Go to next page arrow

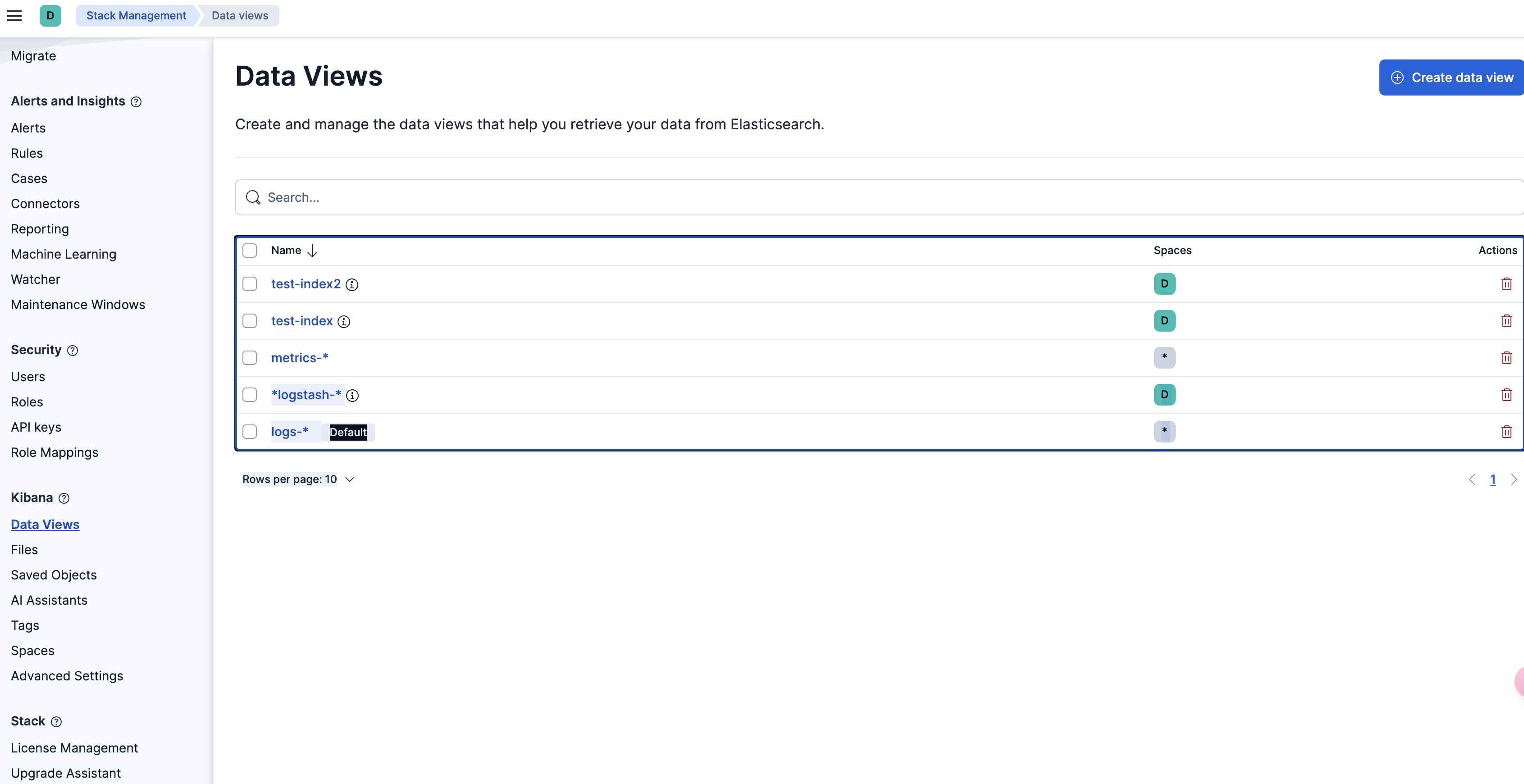1513,480
